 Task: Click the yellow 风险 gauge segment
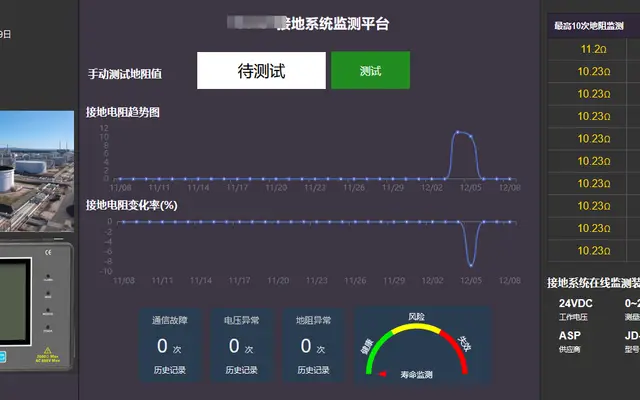416,327
